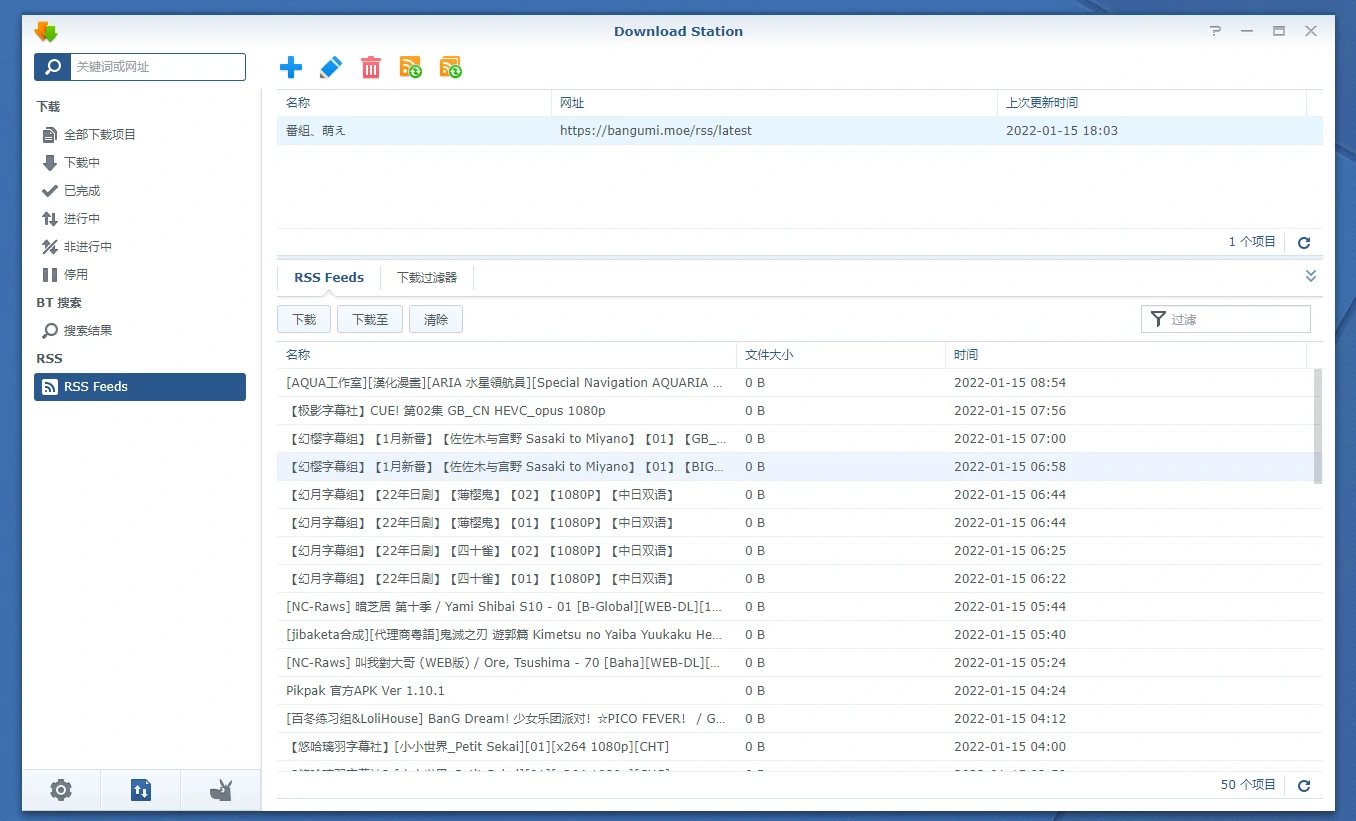Collapse the lower panel with double chevron
This screenshot has height=821, width=1356.
point(1310,276)
